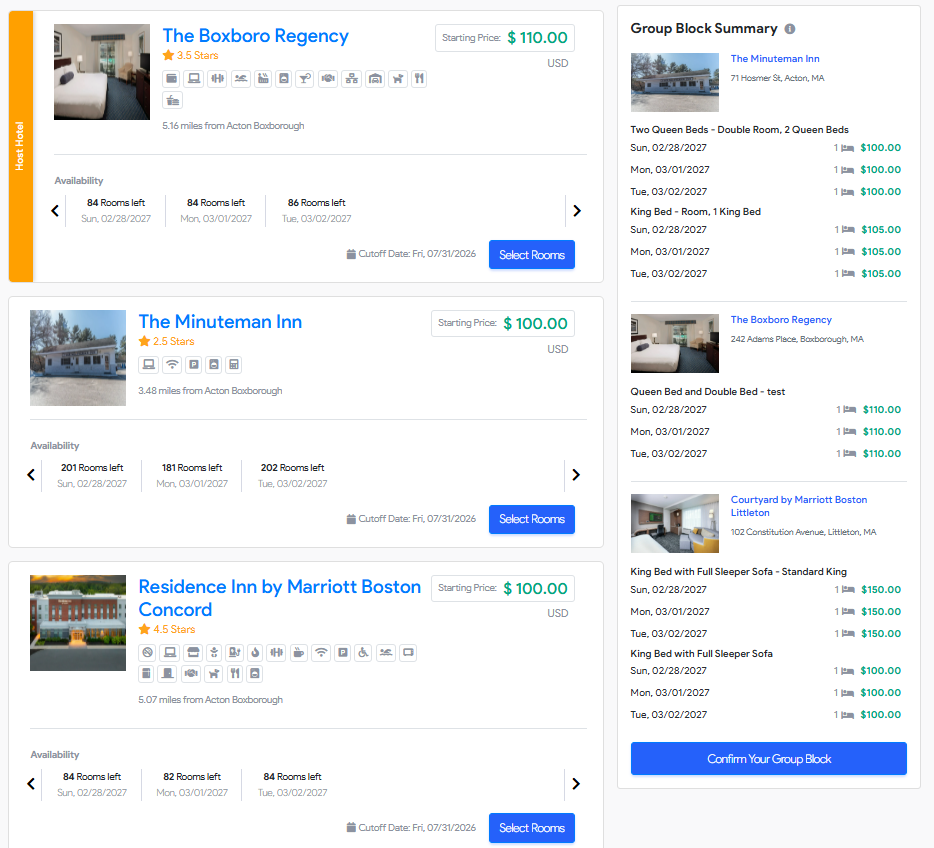Show previous availability dates for Residence Inn

[x=31, y=784]
